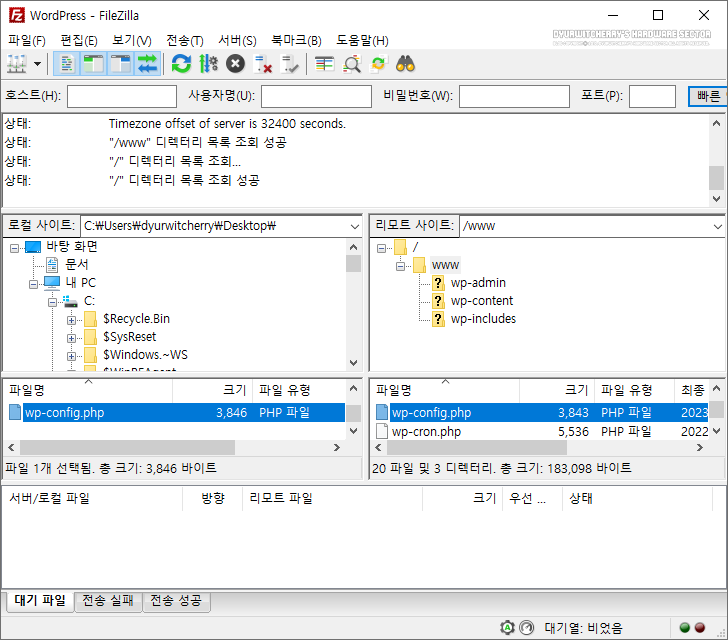Select remote wp-cron.php file
Viewport: 728px width, 640px height.
click(x=426, y=431)
